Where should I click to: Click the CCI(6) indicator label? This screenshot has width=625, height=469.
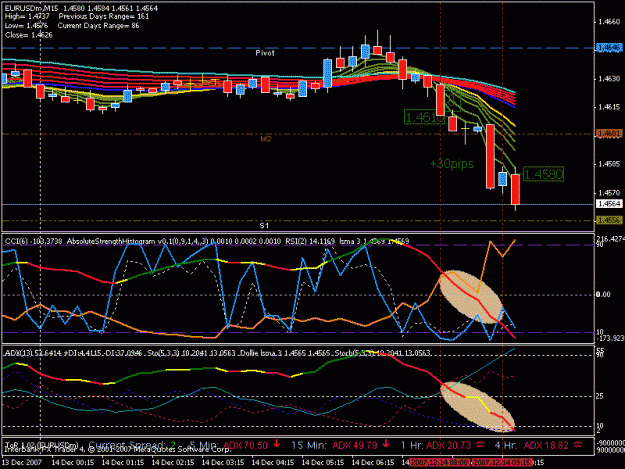click(17, 241)
